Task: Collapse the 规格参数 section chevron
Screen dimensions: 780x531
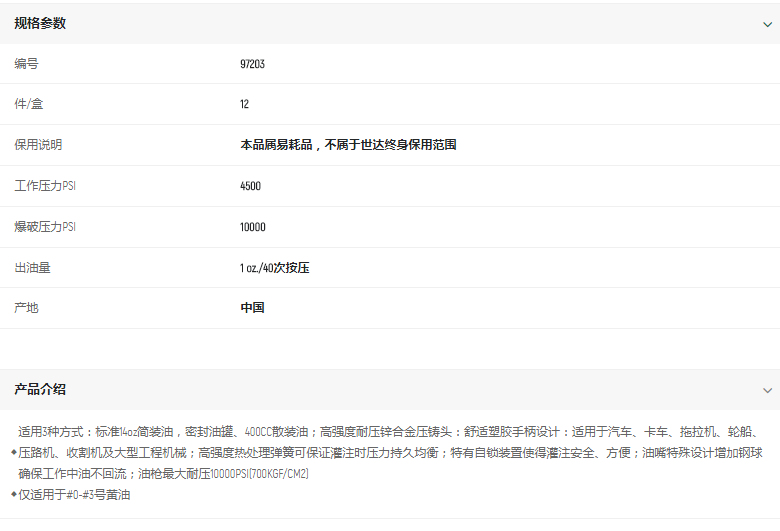Action: coord(767,24)
